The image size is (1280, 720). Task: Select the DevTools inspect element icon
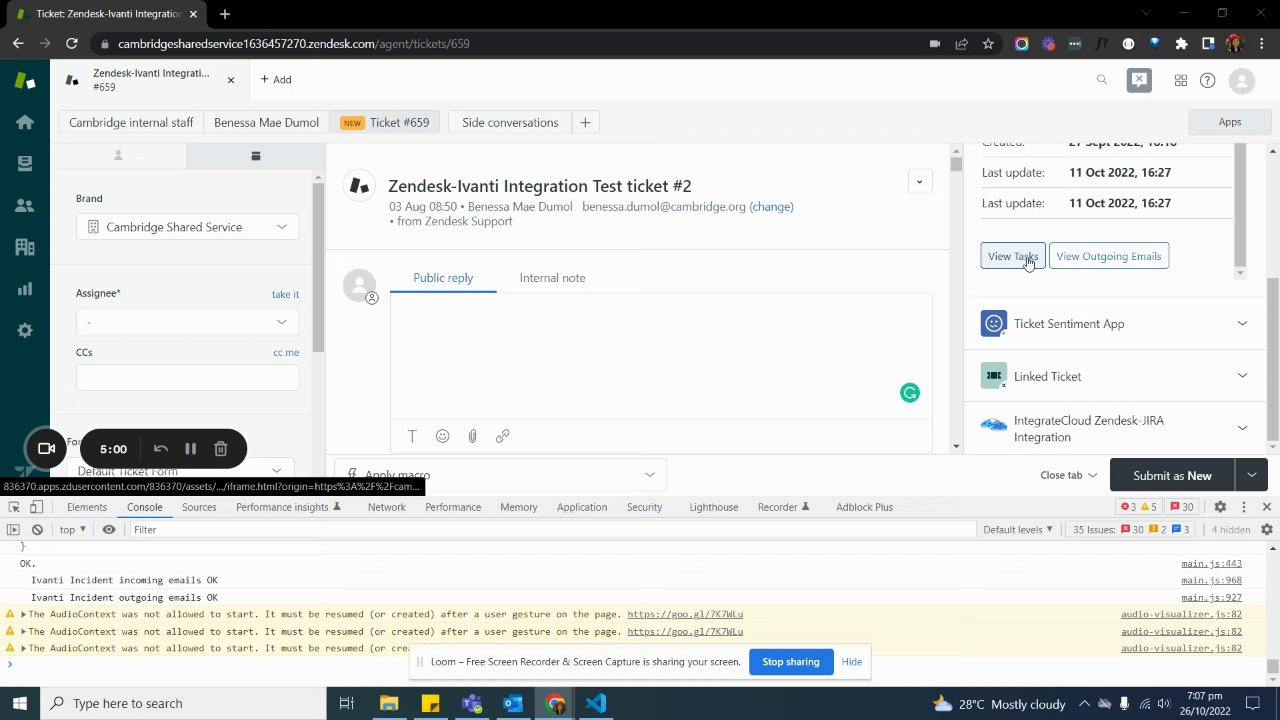tap(13, 507)
